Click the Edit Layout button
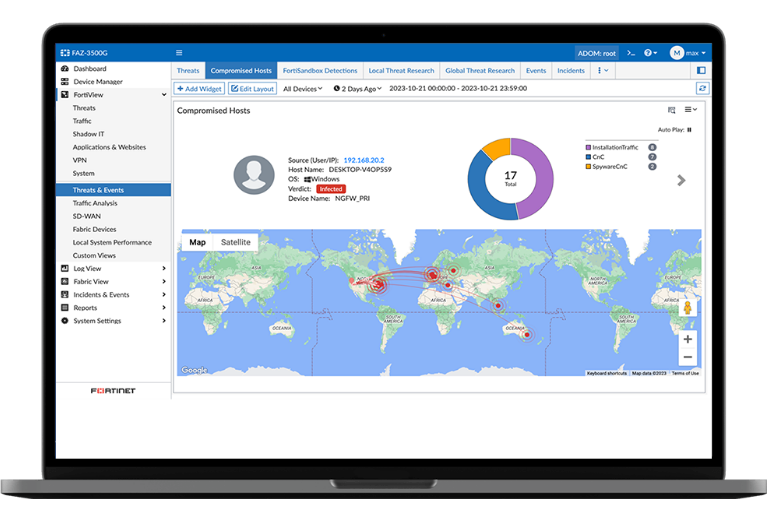Viewport: 778px width, 511px height. 253,88
